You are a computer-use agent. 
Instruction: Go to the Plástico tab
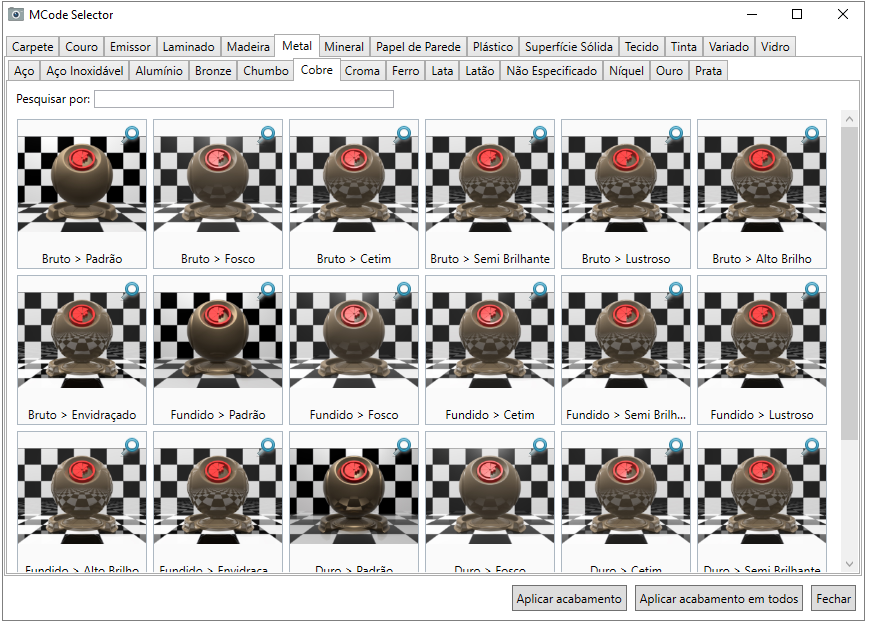[493, 47]
